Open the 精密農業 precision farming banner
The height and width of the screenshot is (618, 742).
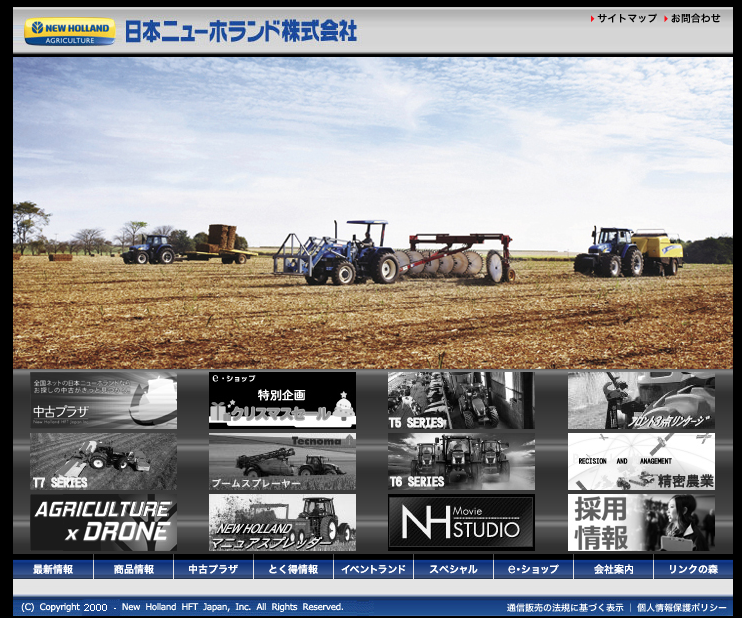click(641, 462)
